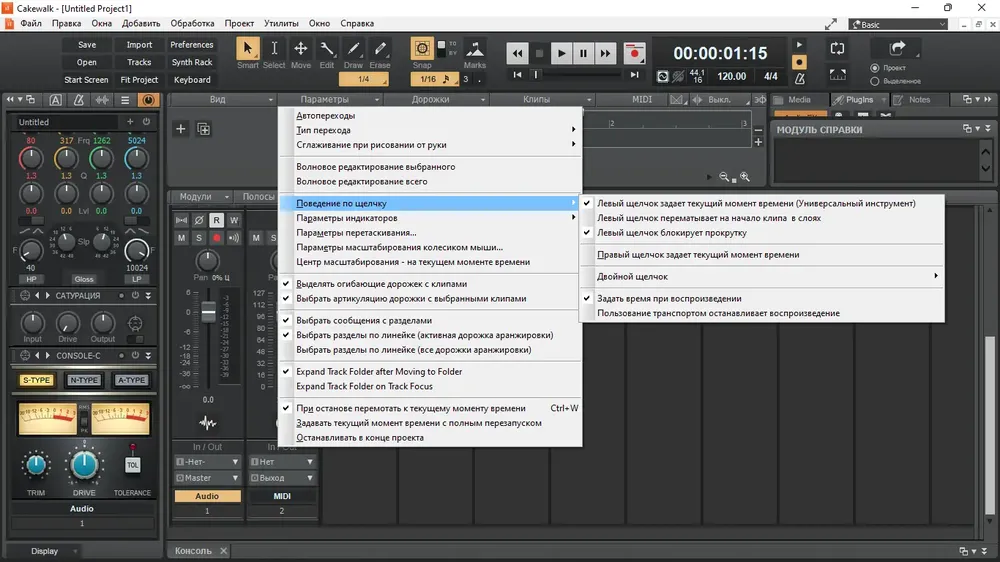Click the red Record button

click(x=634, y=54)
